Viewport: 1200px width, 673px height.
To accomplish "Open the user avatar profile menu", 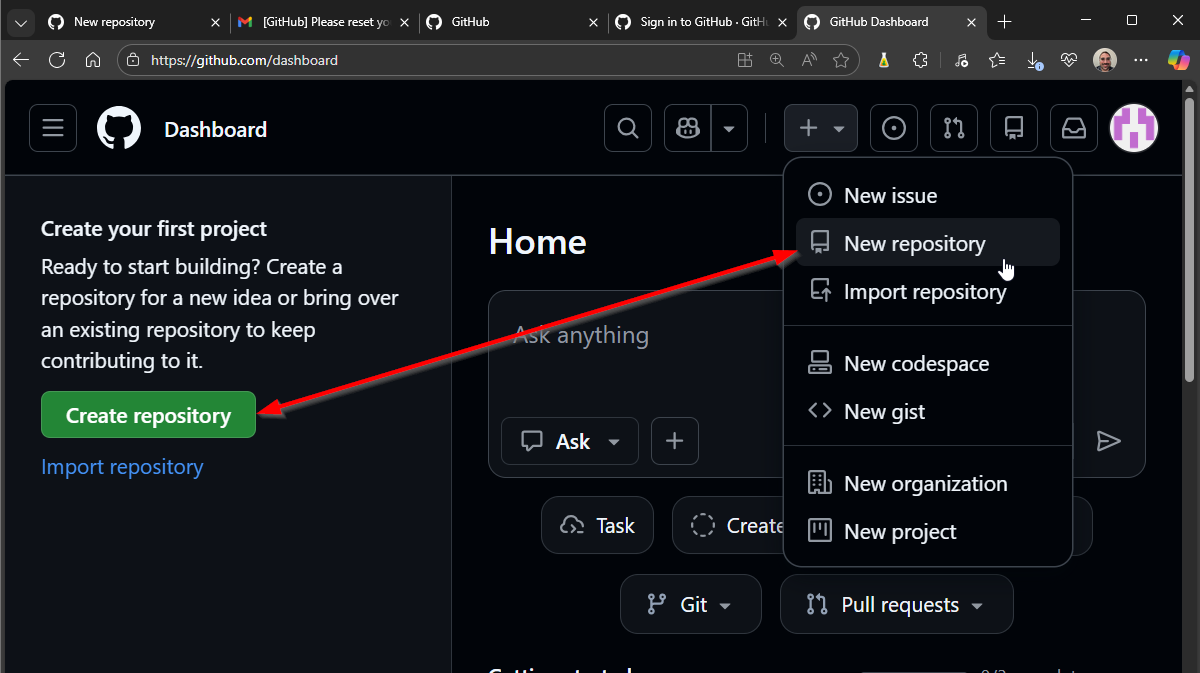I will click(x=1134, y=128).
